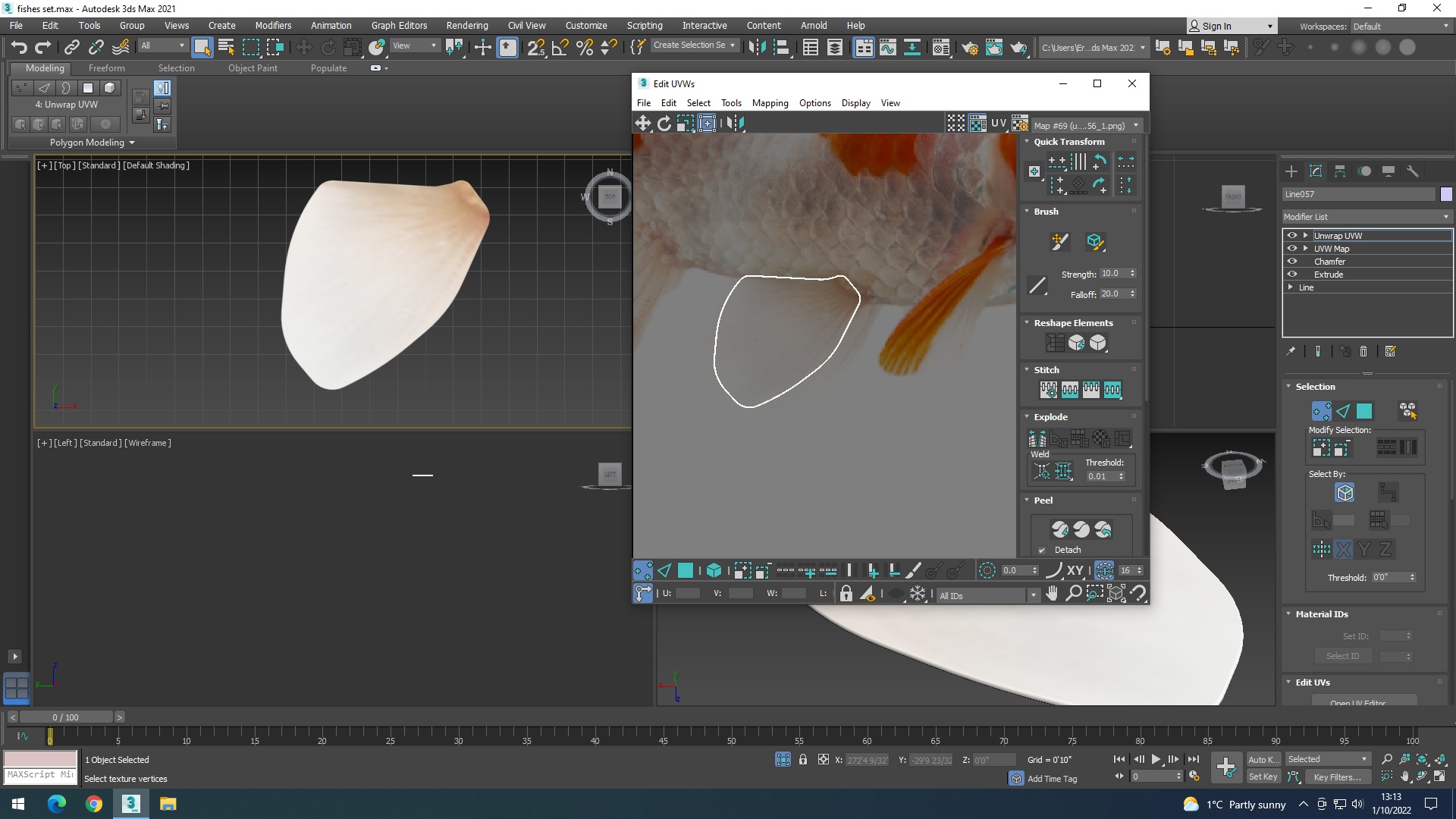
Task: Open the All IDs dropdown in Edit UVWs
Action: (988, 596)
